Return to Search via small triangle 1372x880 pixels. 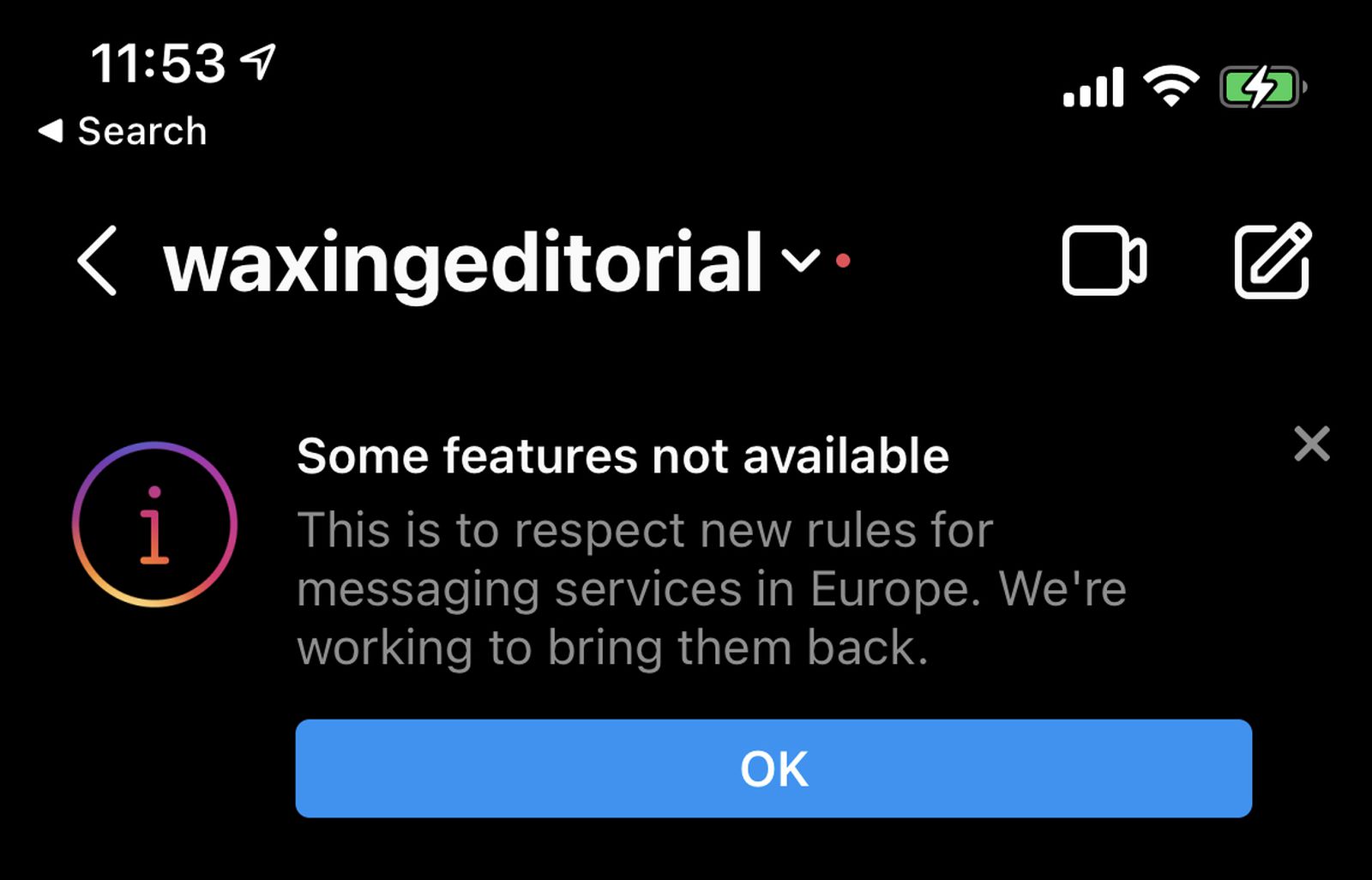tap(51, 131)
